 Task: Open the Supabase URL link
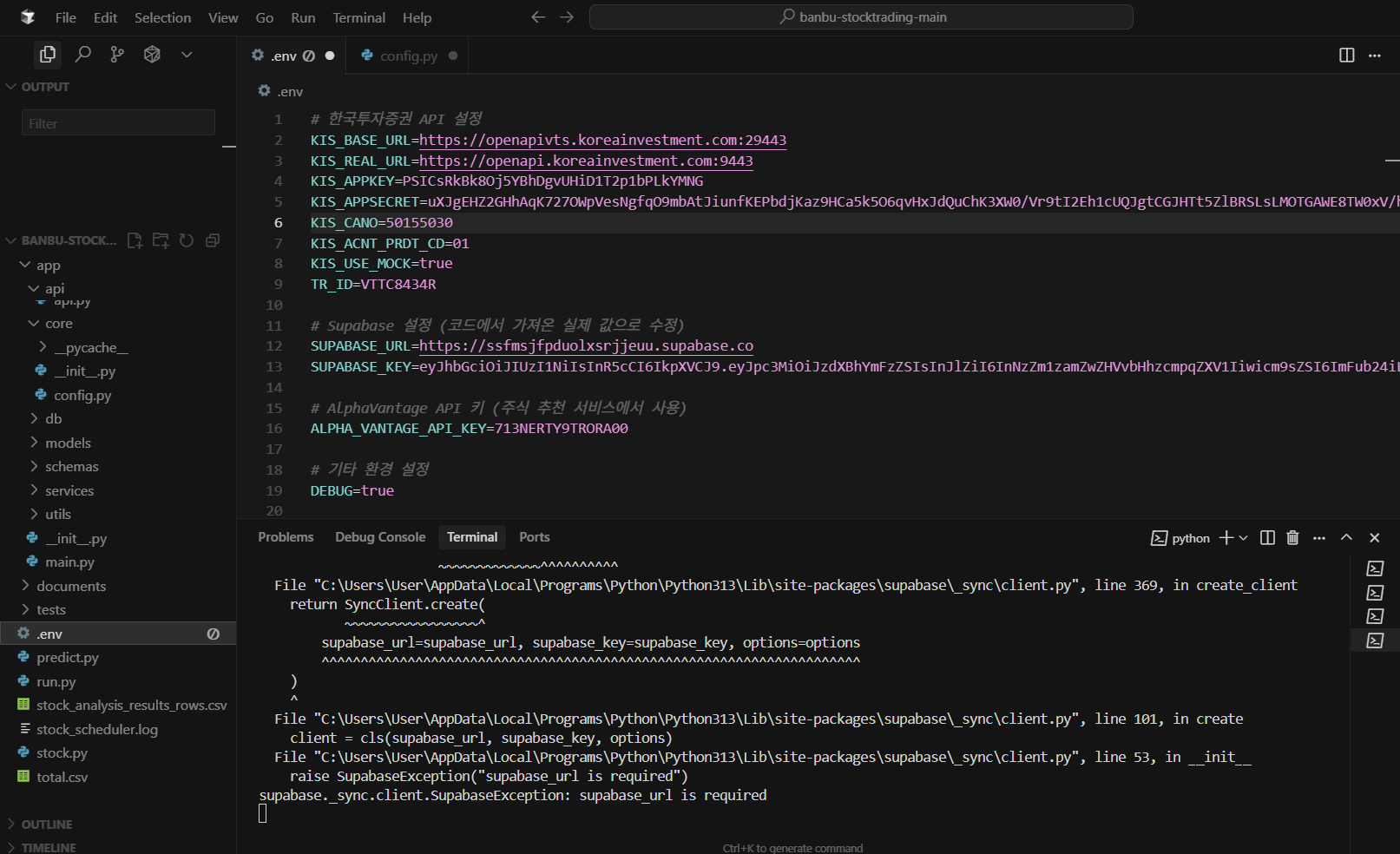pyautogui.click(x=586, y=346)
